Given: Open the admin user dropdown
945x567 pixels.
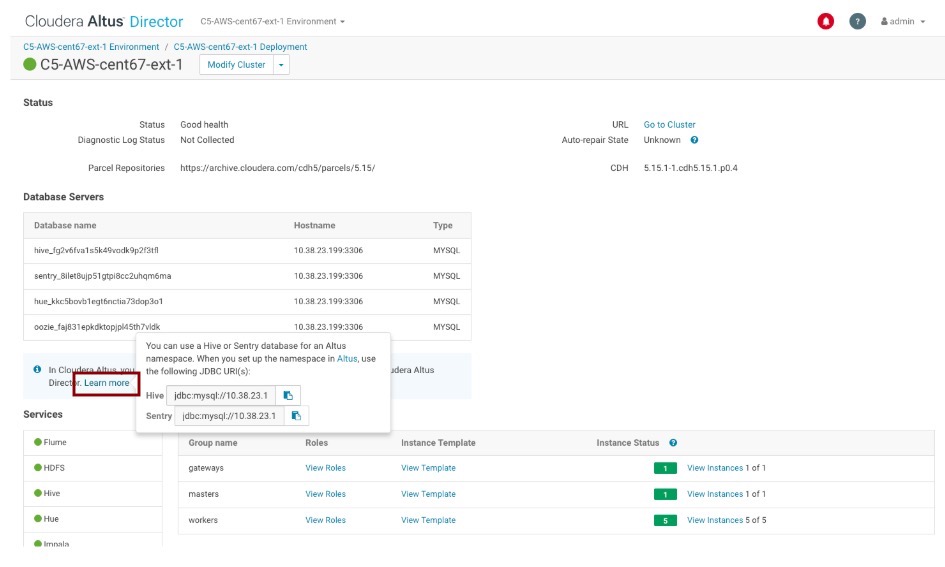Looking at the screenshot, I should point(903,21).
